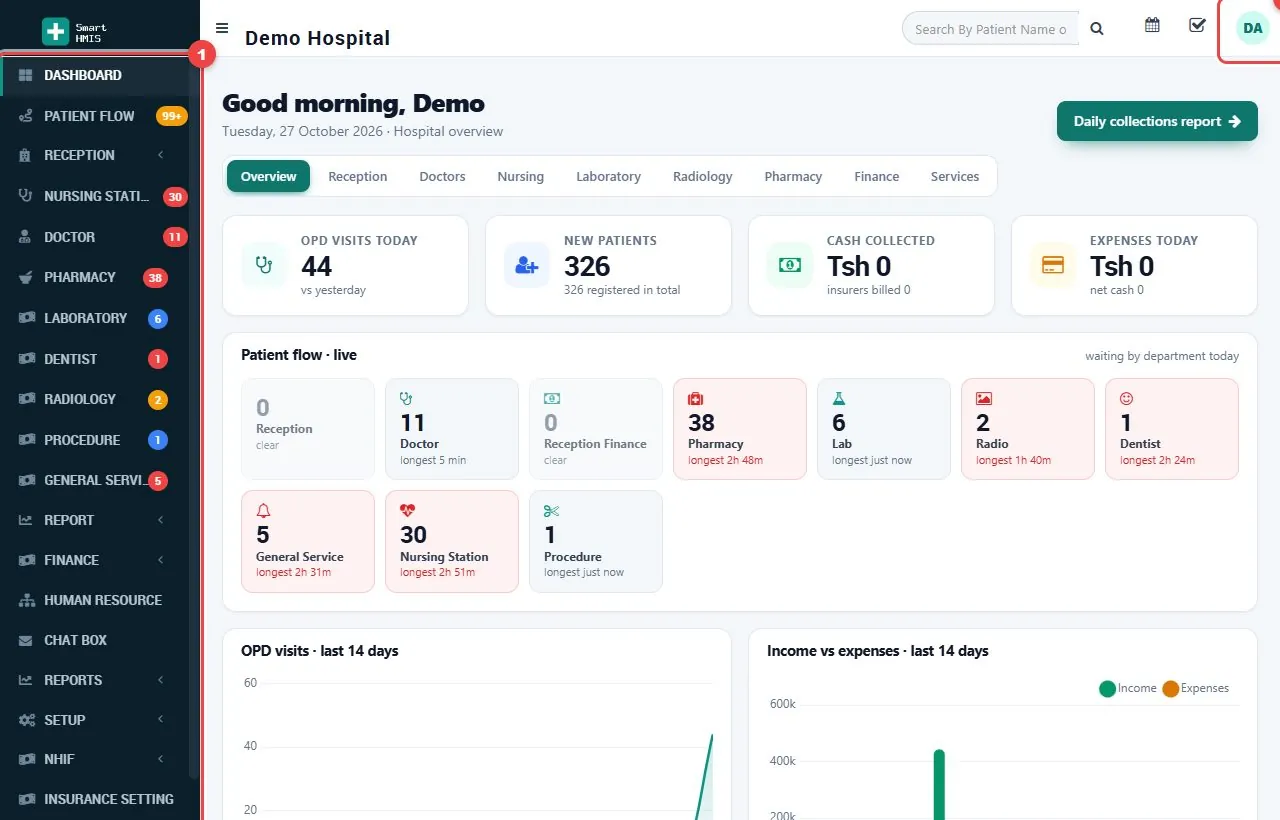Click the patient name search field
The image size is (1280, 820).
click(991, 29)
